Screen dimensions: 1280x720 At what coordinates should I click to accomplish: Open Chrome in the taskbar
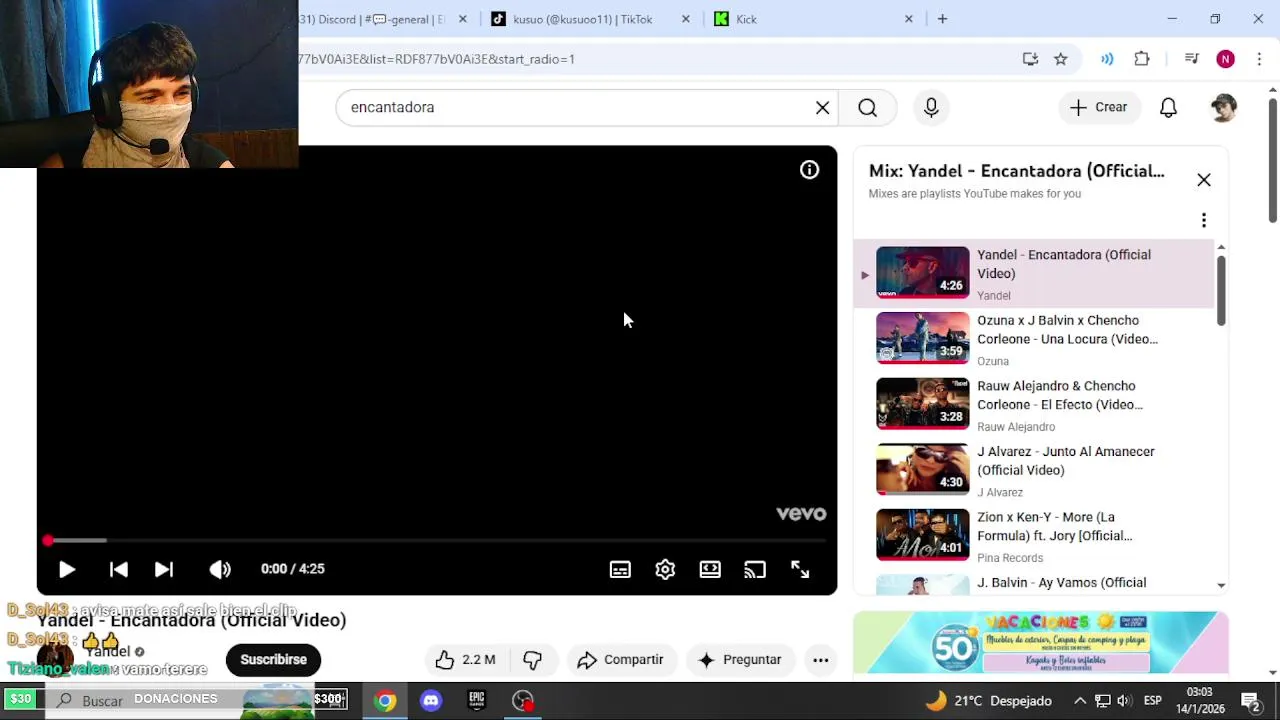385,701
